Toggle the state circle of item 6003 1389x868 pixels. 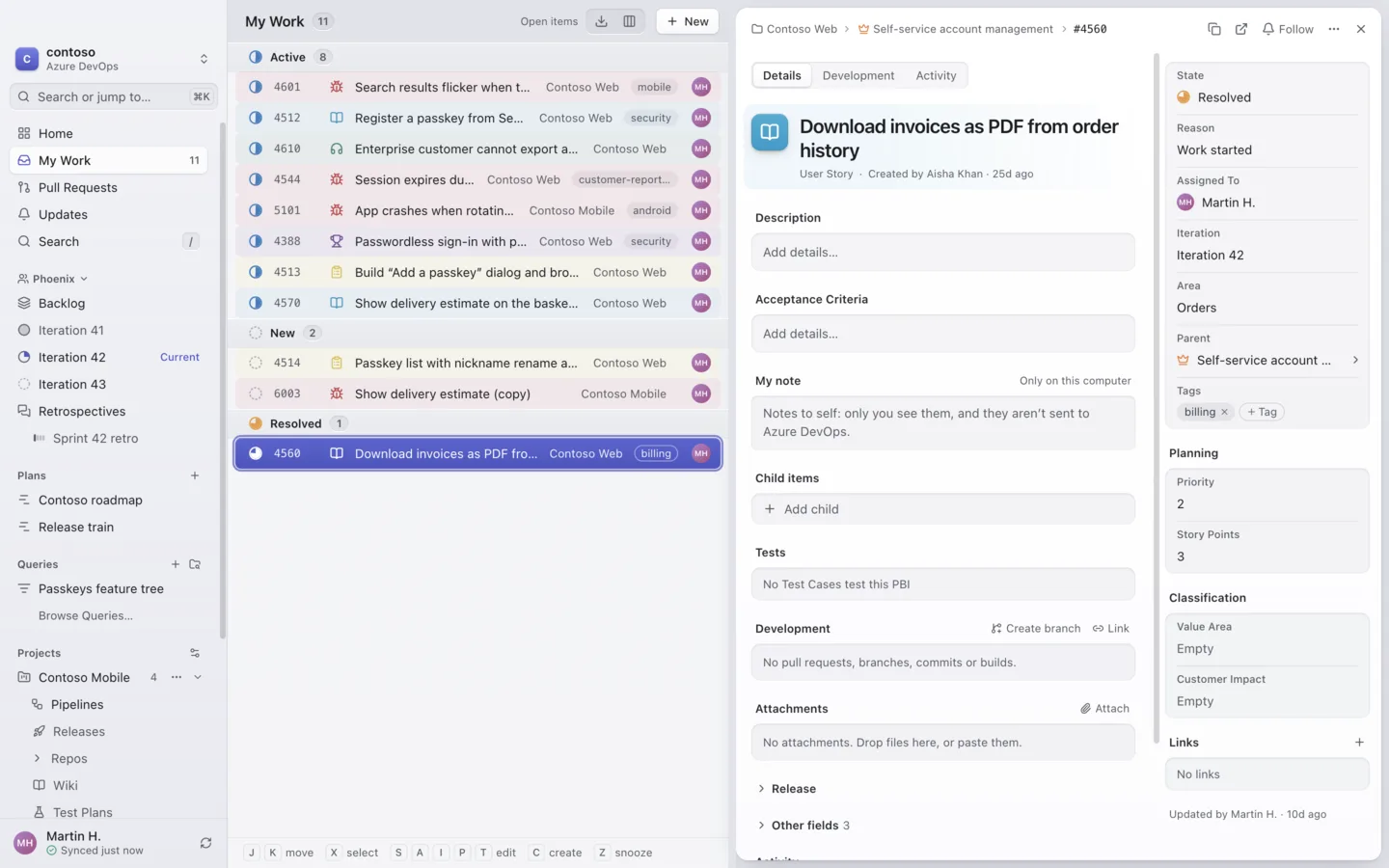click(x=256, y=393)
